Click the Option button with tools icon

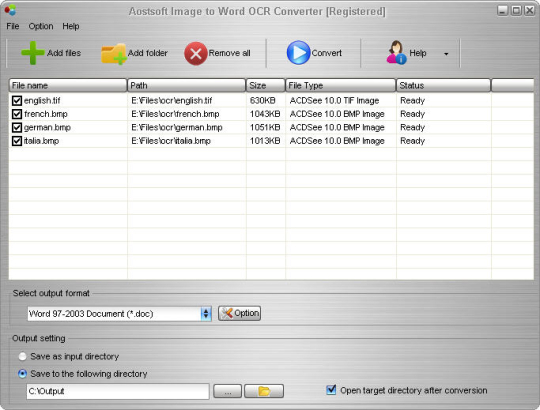(239, 313)
